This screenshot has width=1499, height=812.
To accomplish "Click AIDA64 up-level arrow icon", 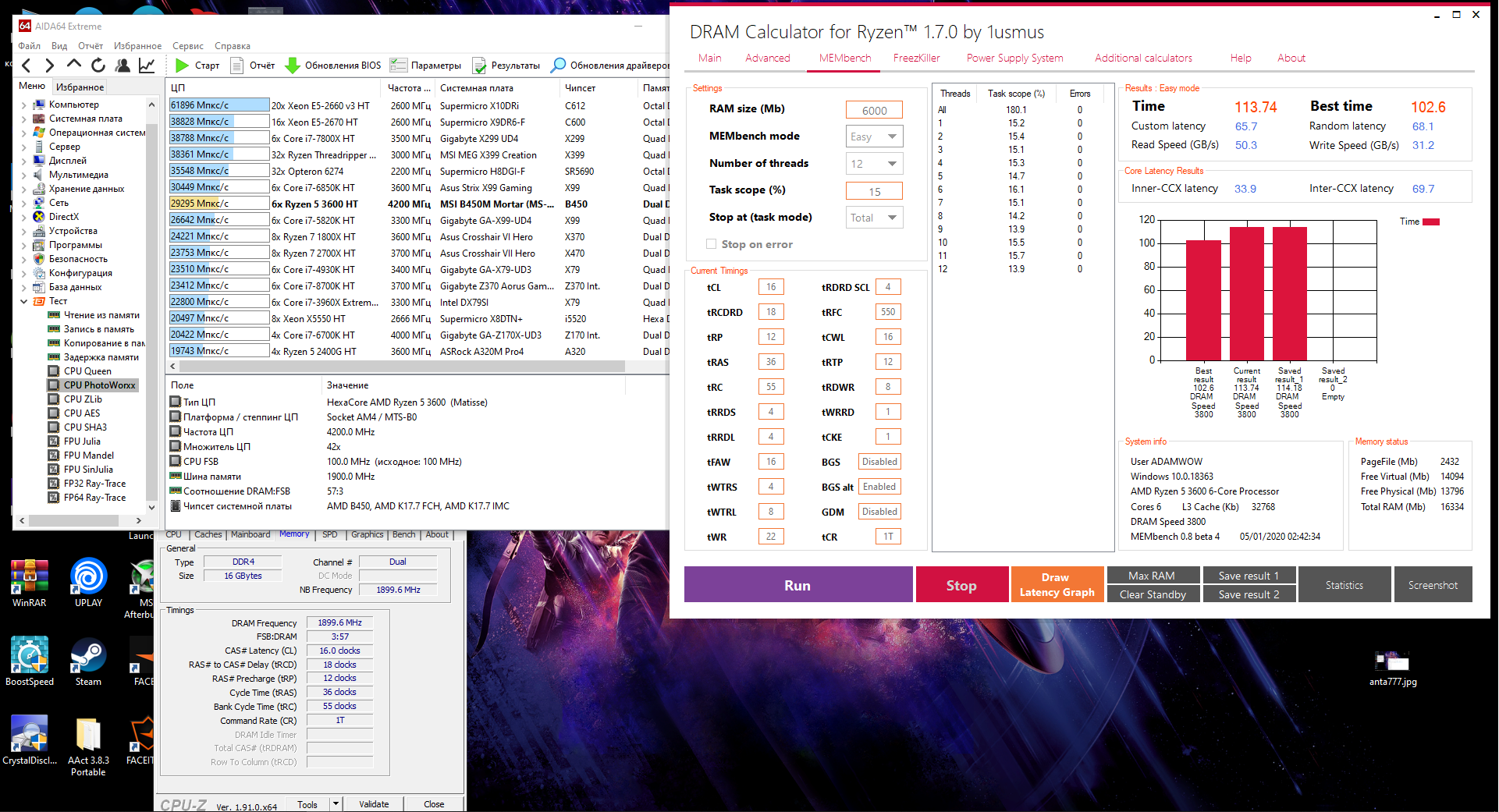I will [74, 65].
